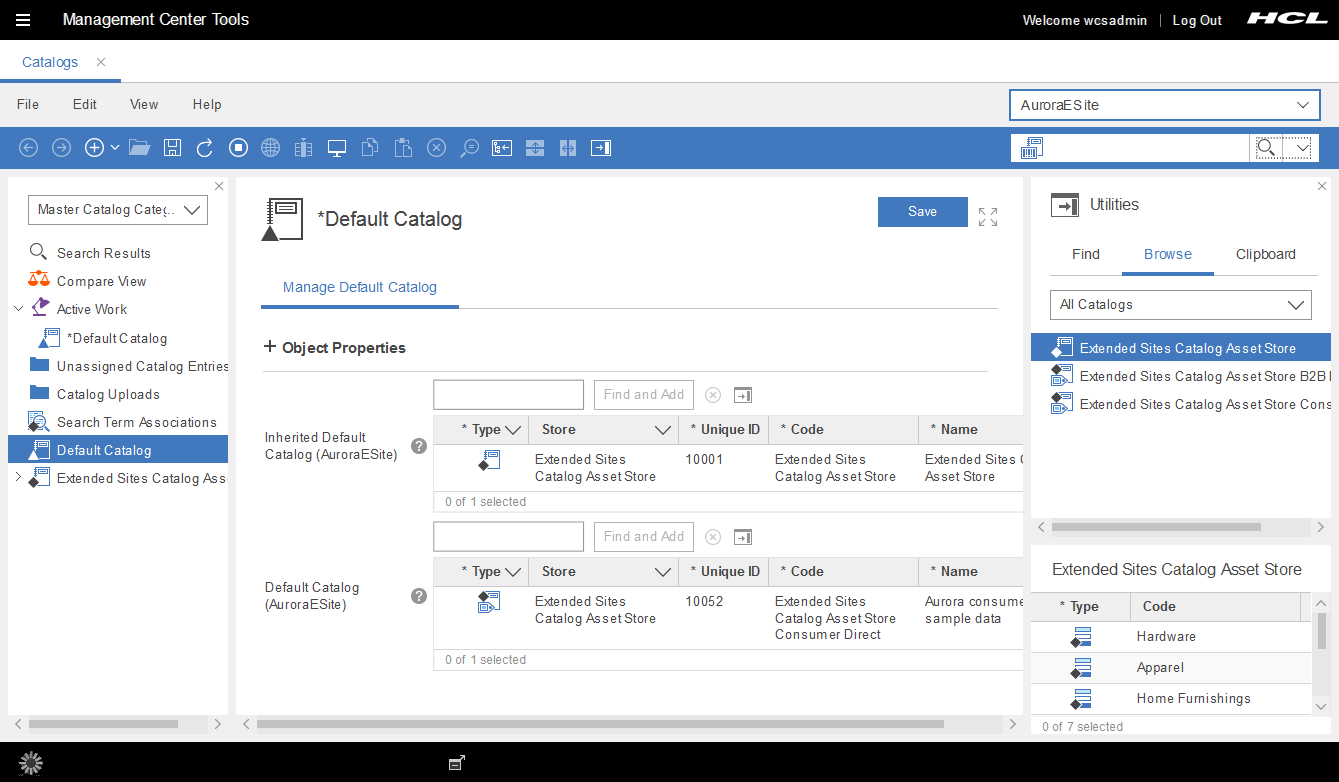Click the Stop toolbar icon

[238, 148]
